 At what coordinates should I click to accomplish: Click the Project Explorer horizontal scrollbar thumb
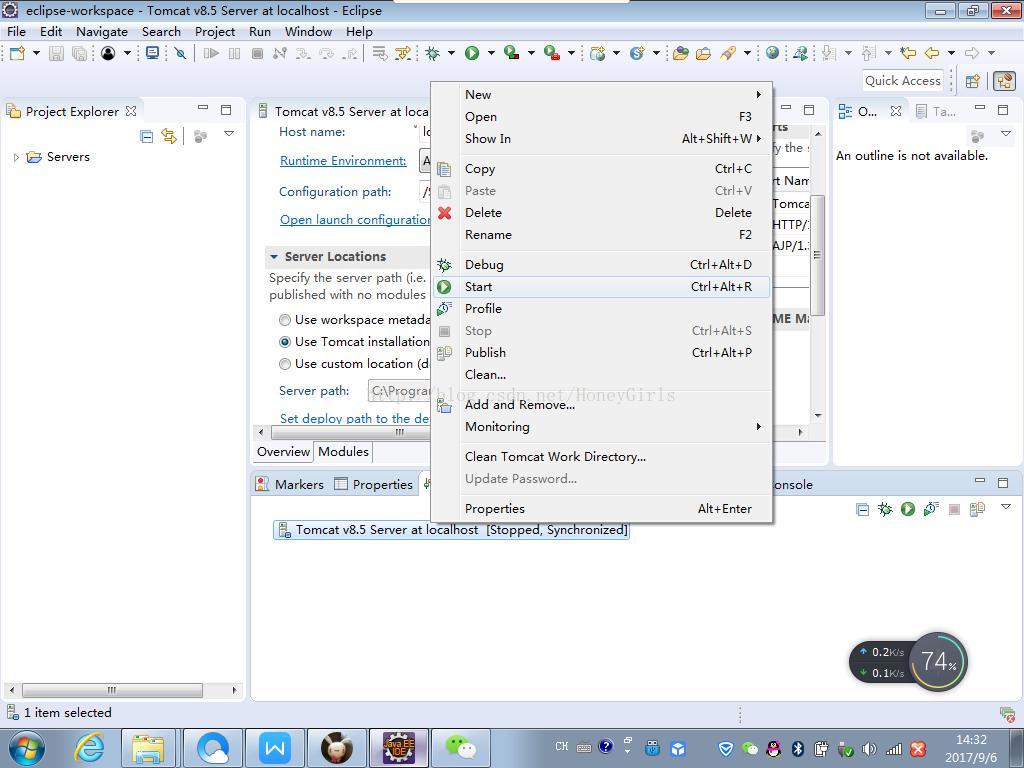pyautogui.click(x=112, y=690)
